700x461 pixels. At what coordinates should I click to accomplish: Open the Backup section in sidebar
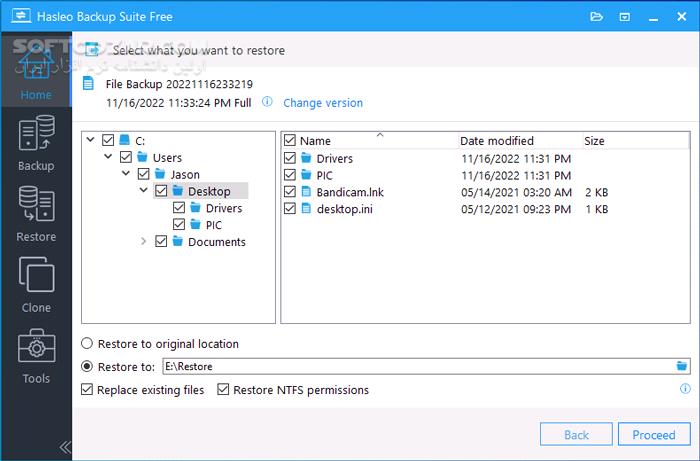(36, 143)
